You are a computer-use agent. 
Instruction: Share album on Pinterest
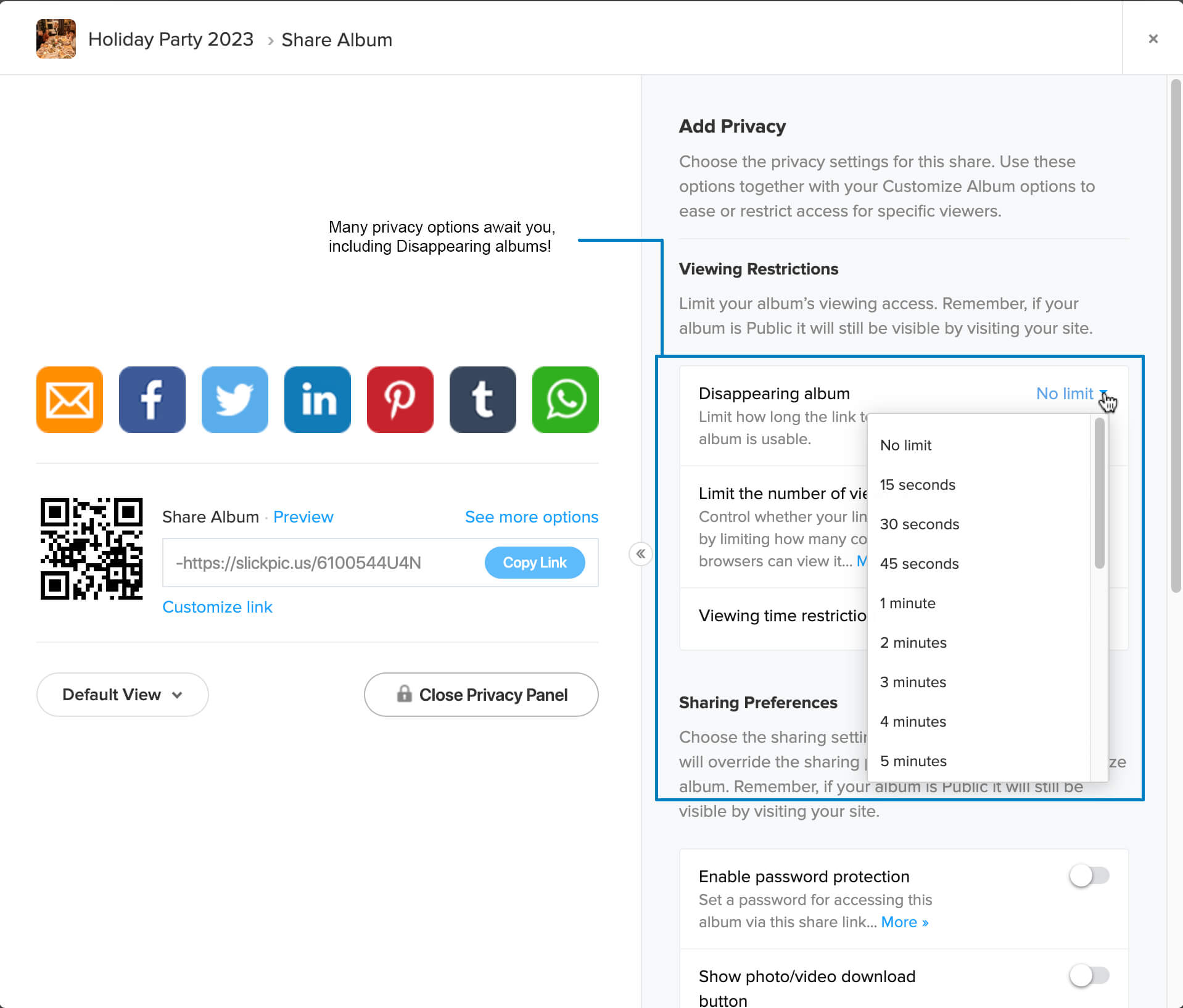tap(400, 400)
